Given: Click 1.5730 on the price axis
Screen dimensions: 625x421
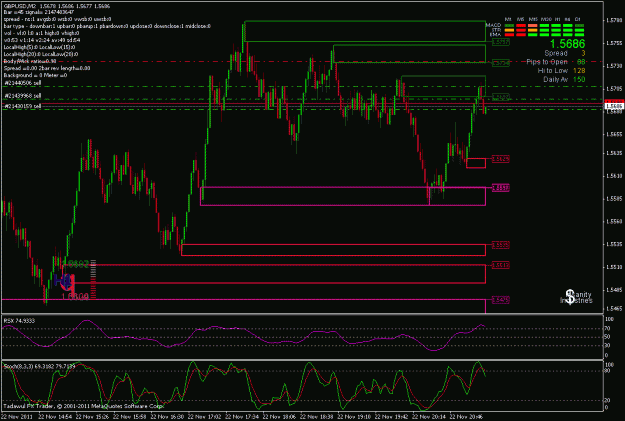Looking at the screenshot, I should pos(614,66).
